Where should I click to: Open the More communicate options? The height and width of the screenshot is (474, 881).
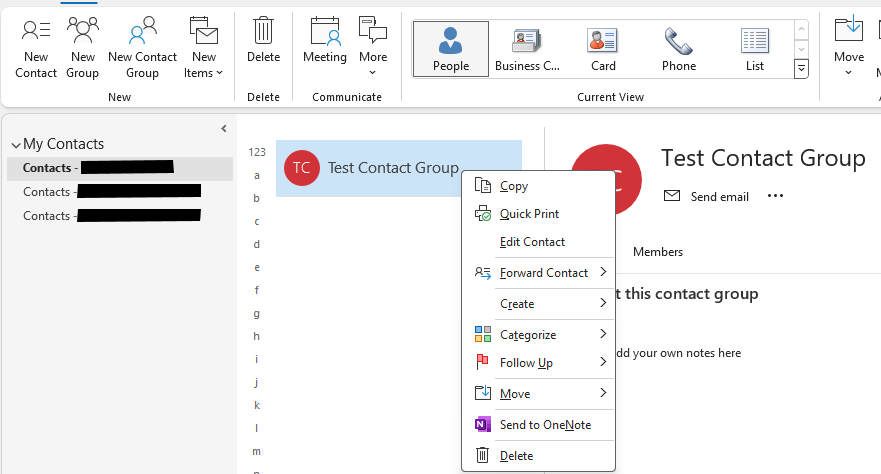pyautogui.click(x=373, y=47)
